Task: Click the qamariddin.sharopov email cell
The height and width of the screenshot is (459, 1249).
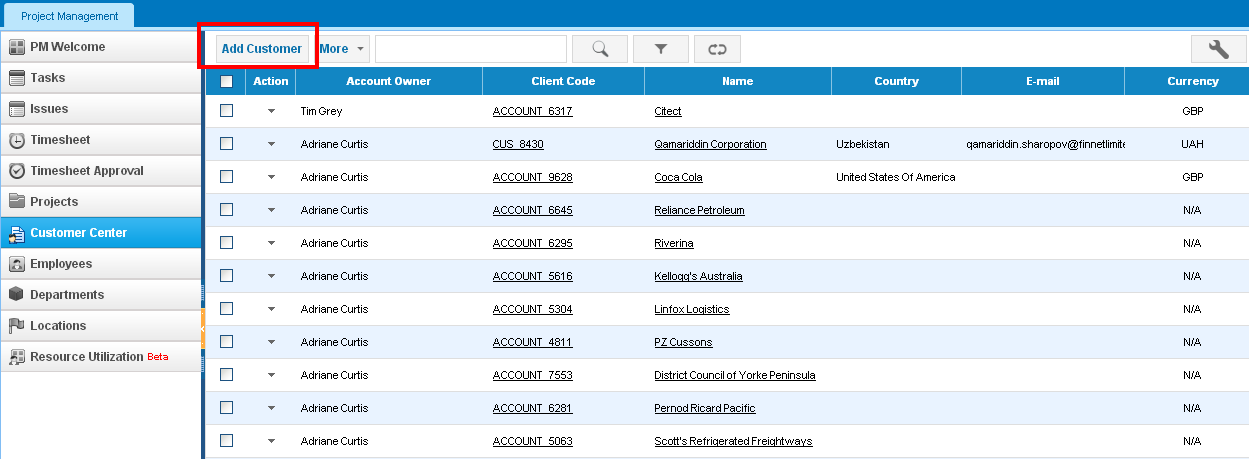Action: (1045, 144)
